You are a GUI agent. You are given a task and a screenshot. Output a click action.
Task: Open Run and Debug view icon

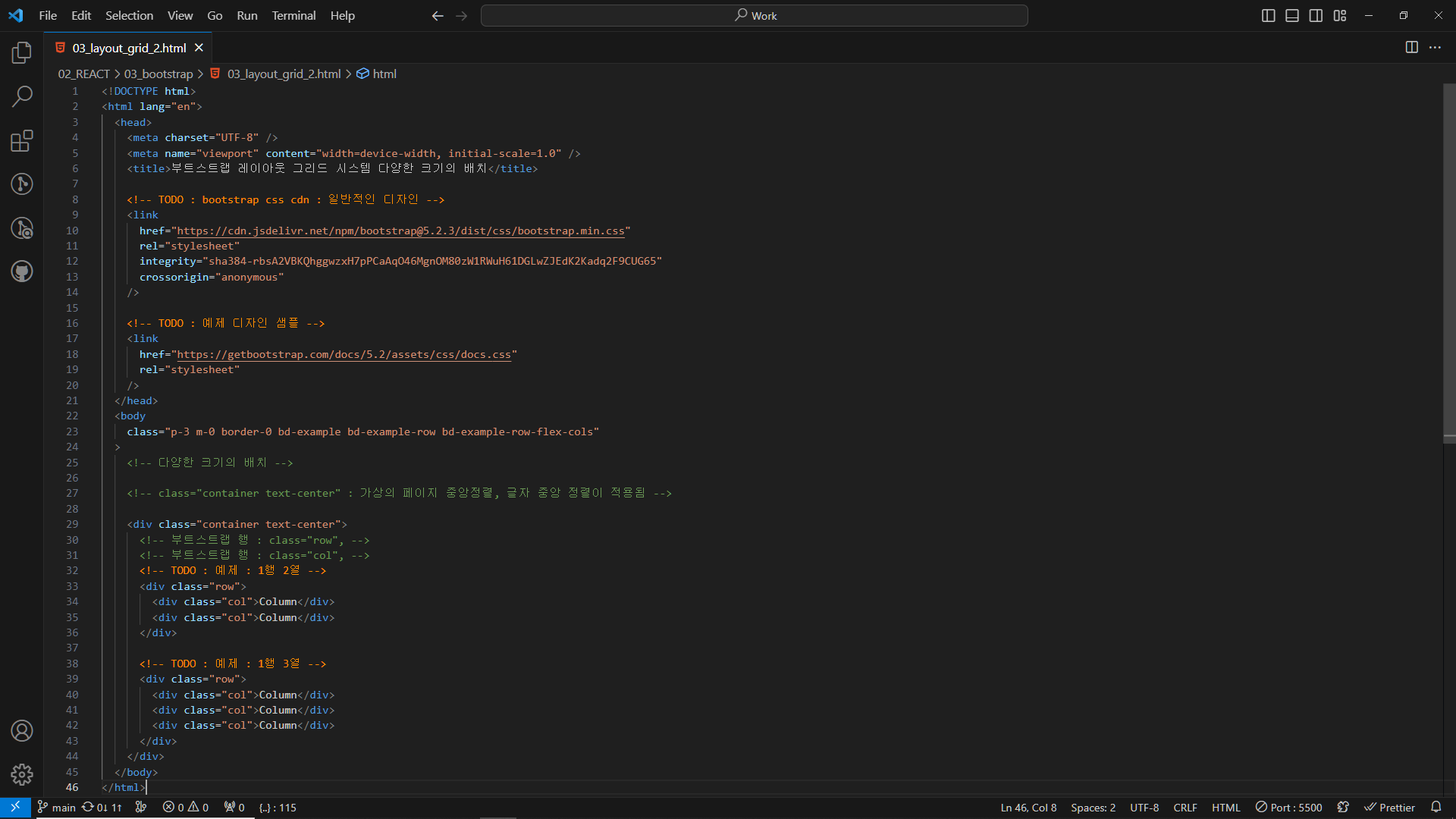[x=22, y=227]
